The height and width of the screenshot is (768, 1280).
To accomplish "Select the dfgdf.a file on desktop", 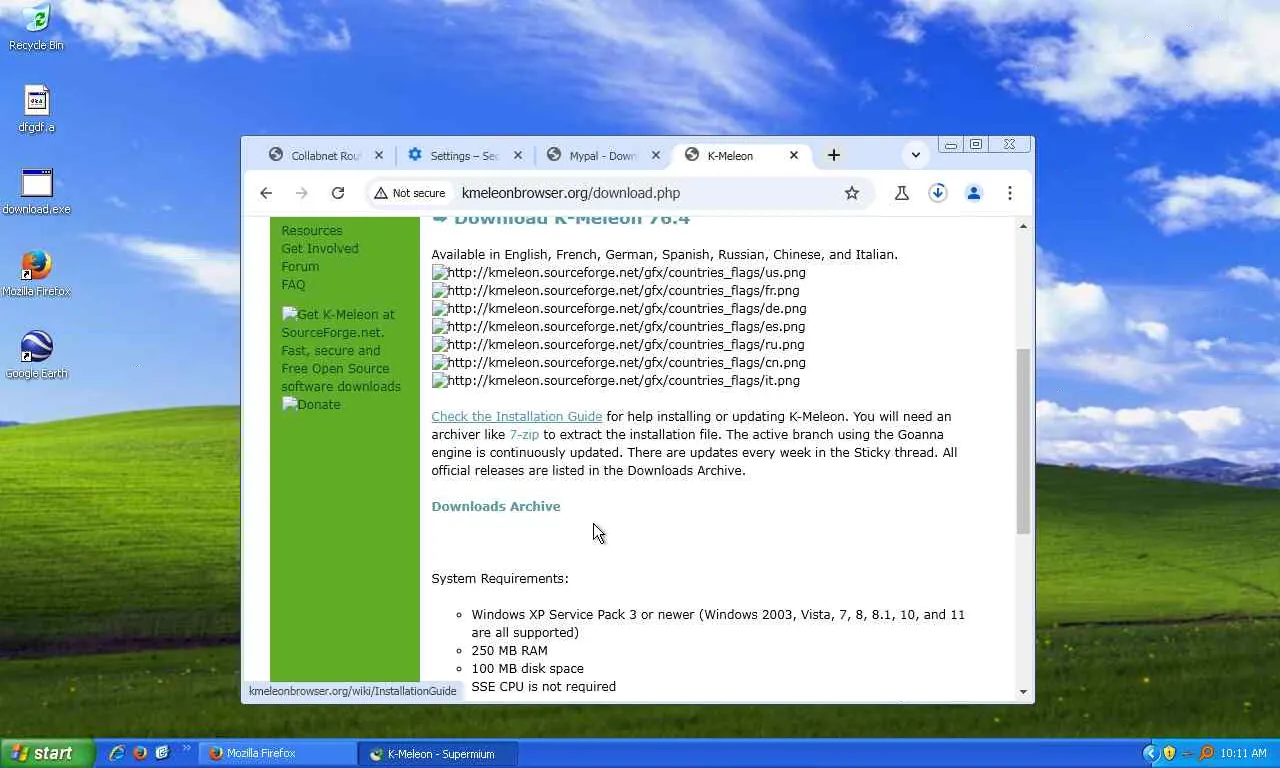I will [36, 109].
